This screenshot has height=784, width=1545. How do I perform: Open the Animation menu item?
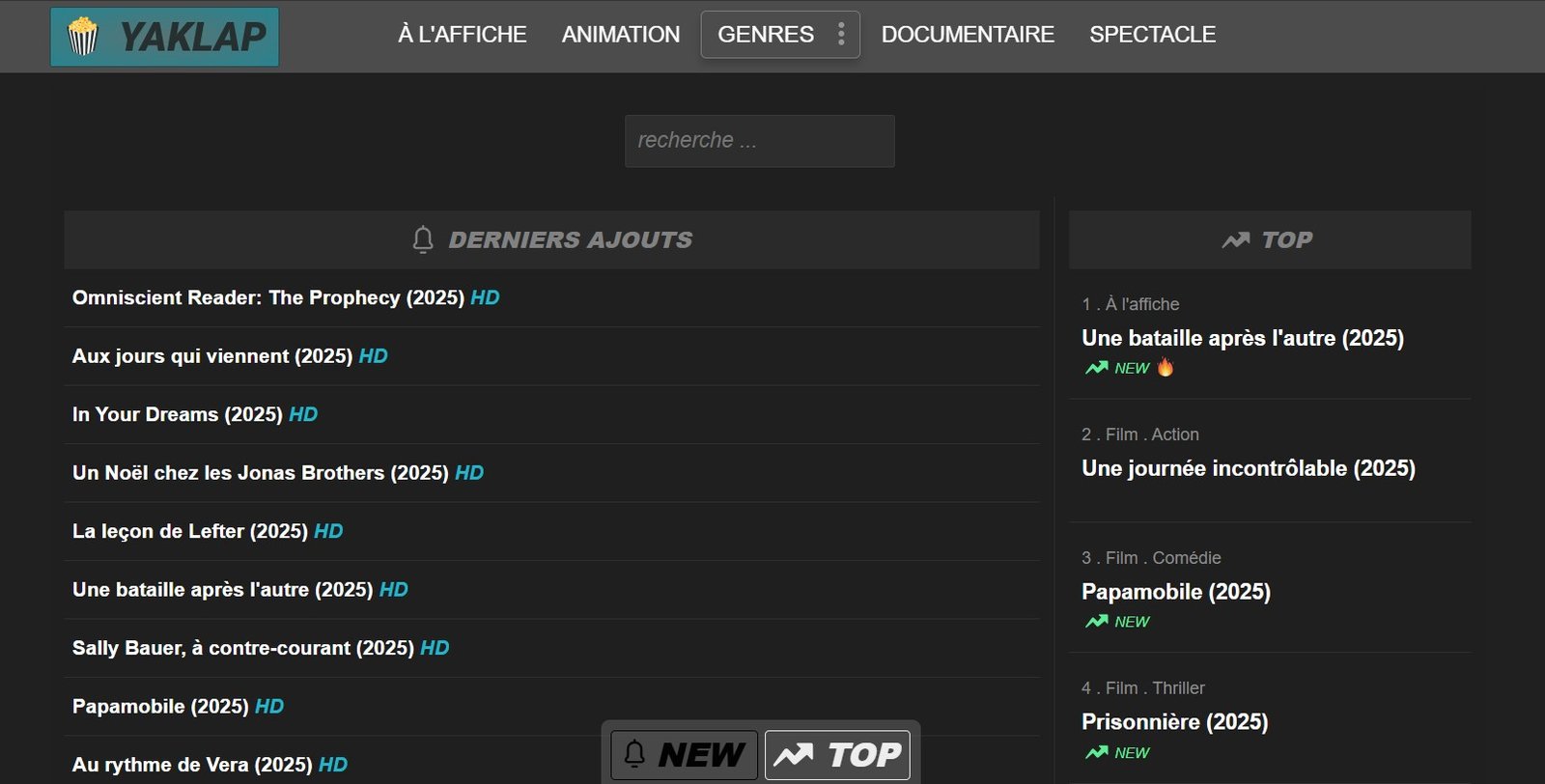coord(621,35)
